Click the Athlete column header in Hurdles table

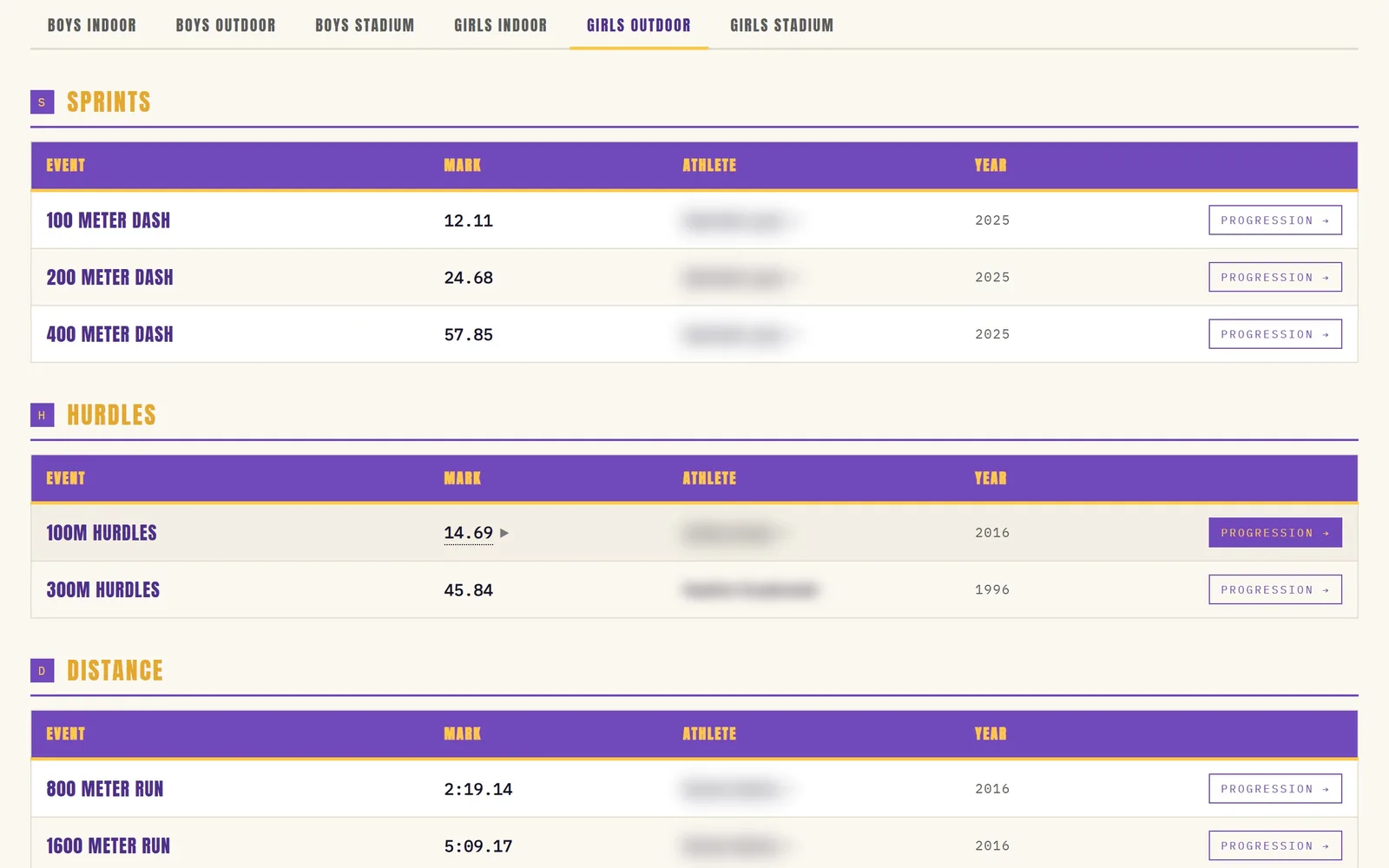click(x=709, y=478)
